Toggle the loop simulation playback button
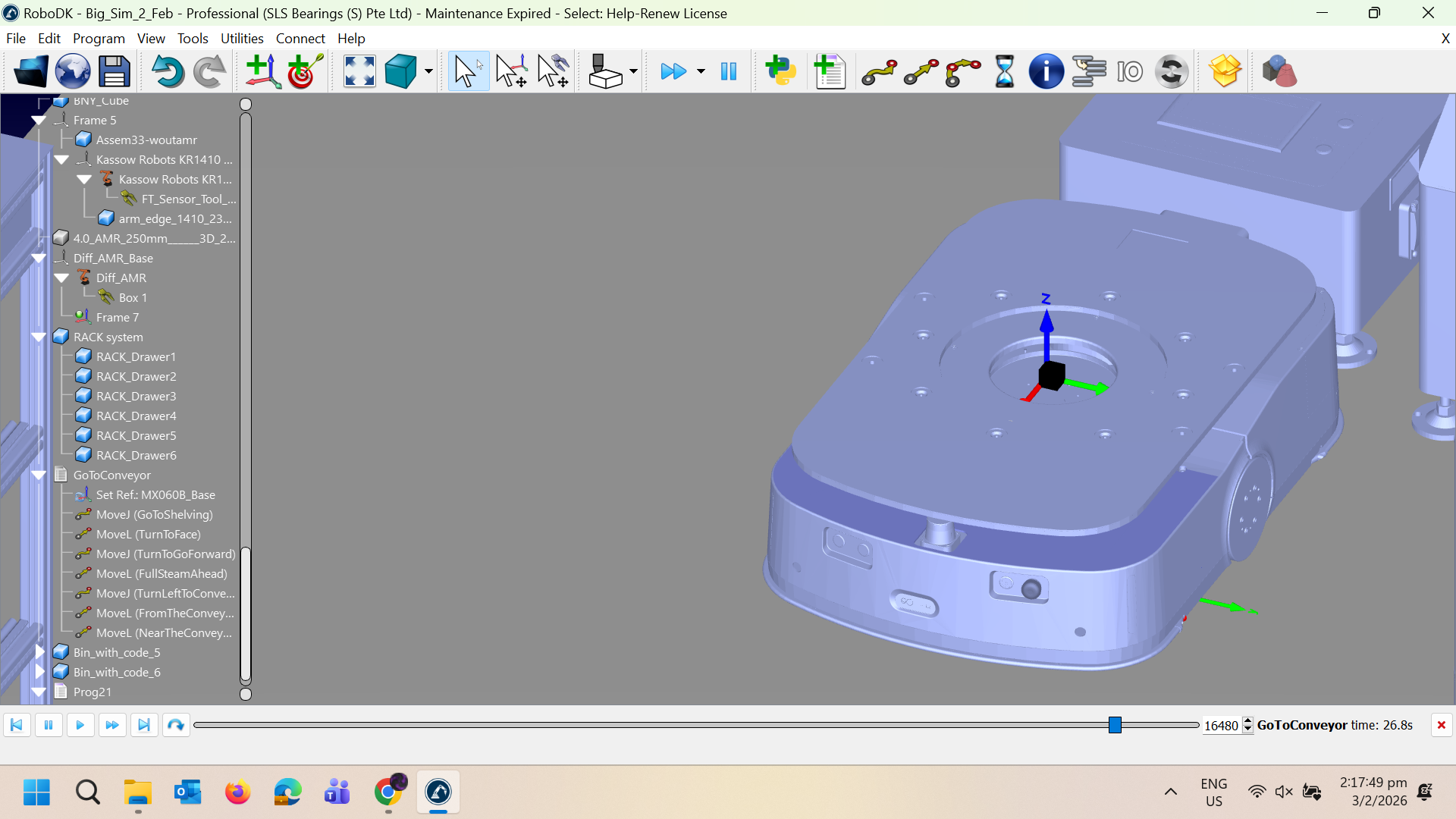The height and width of the screenshot is (819, 1456). point(175,725)
